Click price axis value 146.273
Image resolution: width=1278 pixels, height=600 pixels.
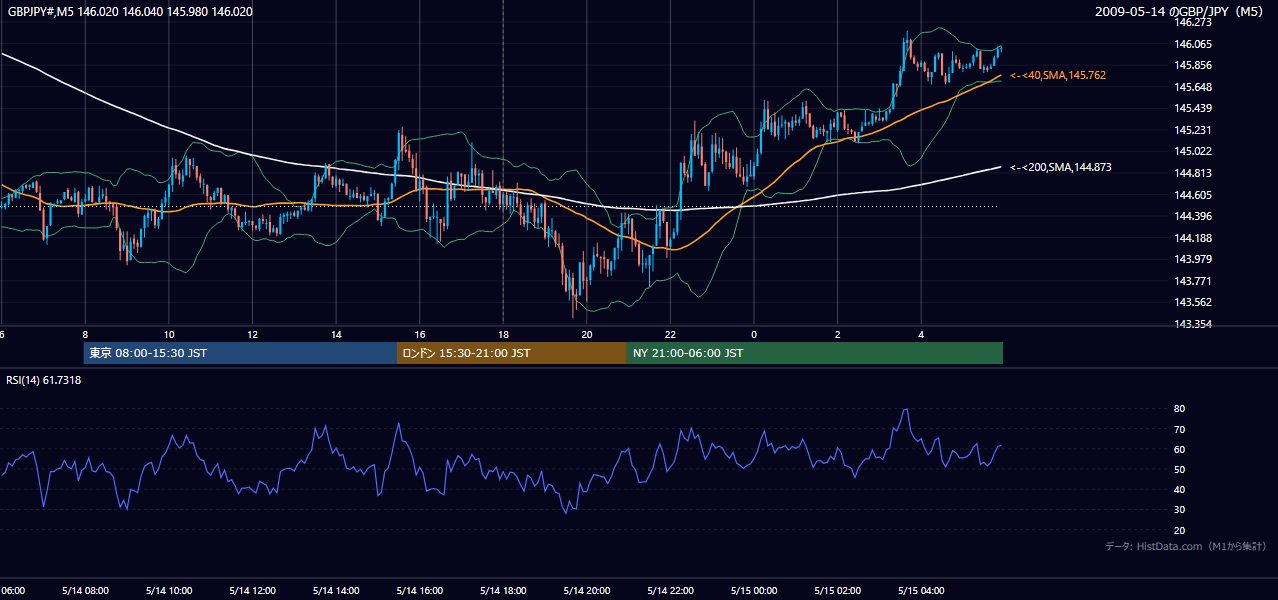pos(1194,22)
